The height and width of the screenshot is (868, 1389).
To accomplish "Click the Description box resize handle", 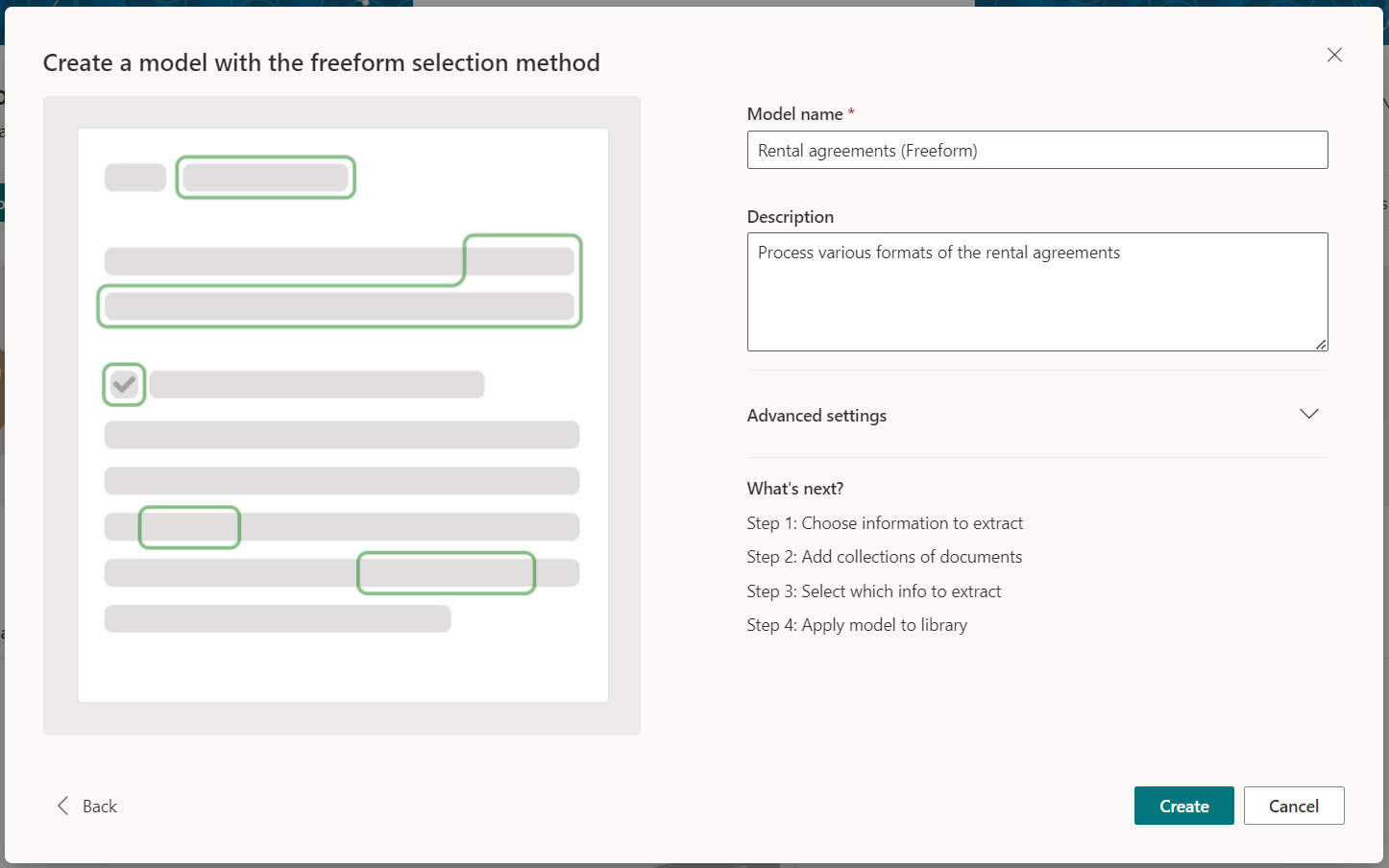I will click(x=1321, y=344).
